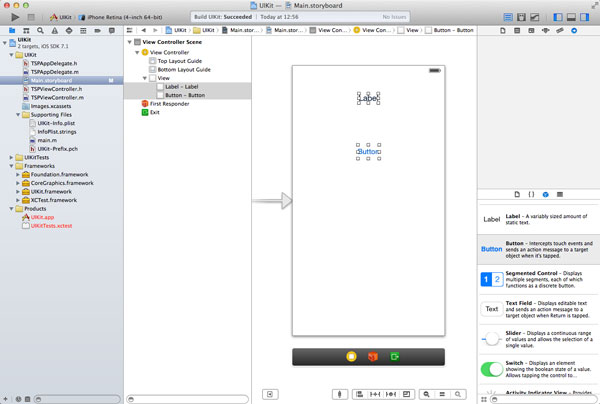Open the Media library
The height and width of the screenshot is (404, 600).
coord(560,194)
